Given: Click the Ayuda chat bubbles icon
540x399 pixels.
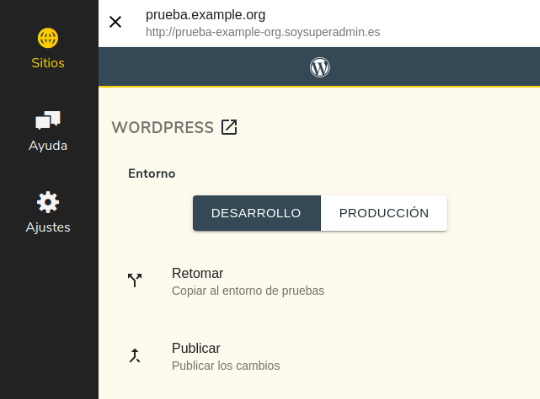Looking at the screenshot, I should click(x=48, y=120).
